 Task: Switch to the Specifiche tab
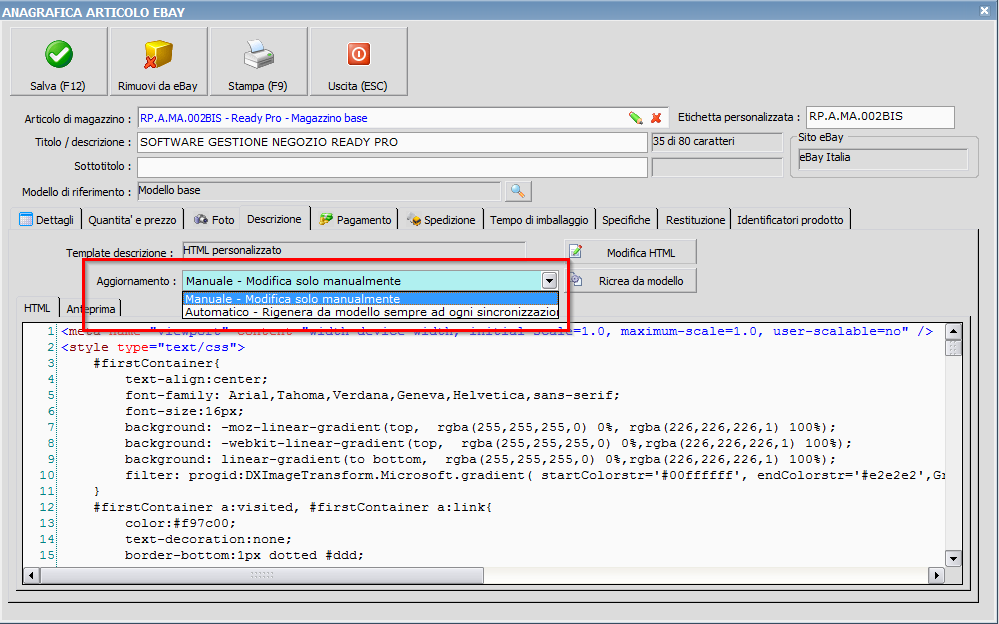[626, 220]
